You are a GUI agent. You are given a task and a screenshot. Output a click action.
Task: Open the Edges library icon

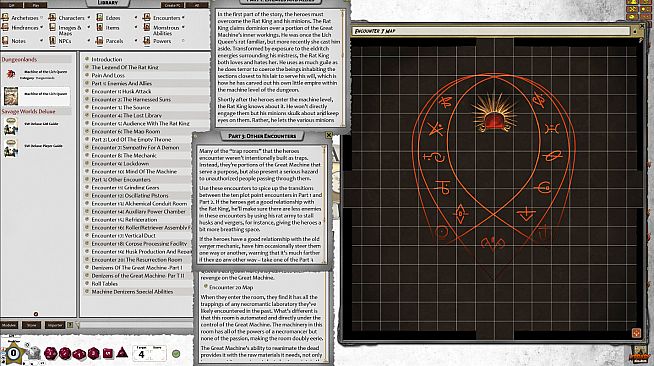click(100, 17)
